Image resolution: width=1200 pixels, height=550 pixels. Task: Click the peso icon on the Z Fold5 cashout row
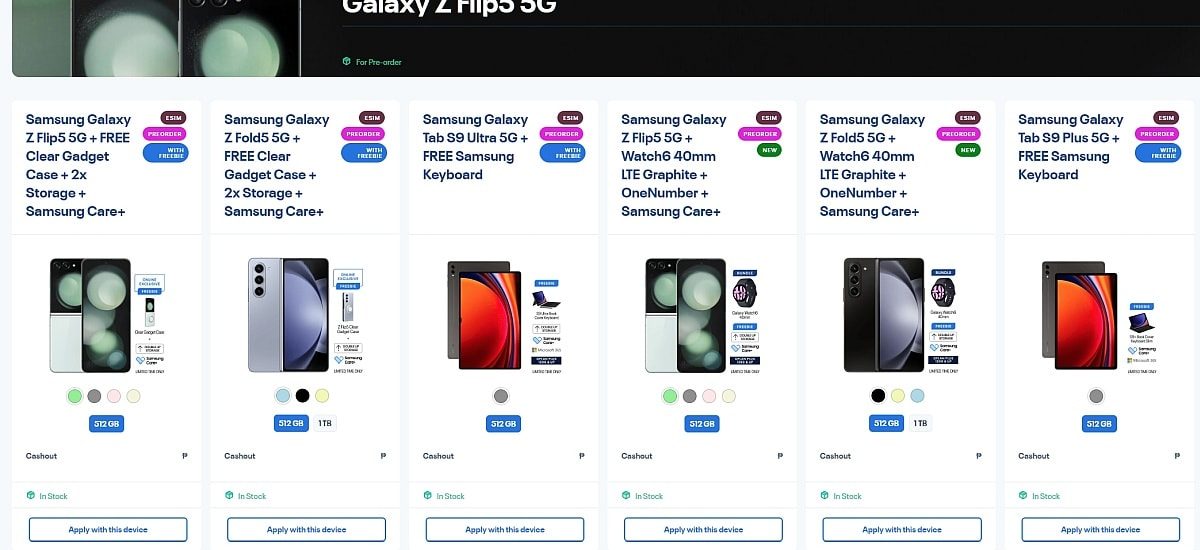384,456
